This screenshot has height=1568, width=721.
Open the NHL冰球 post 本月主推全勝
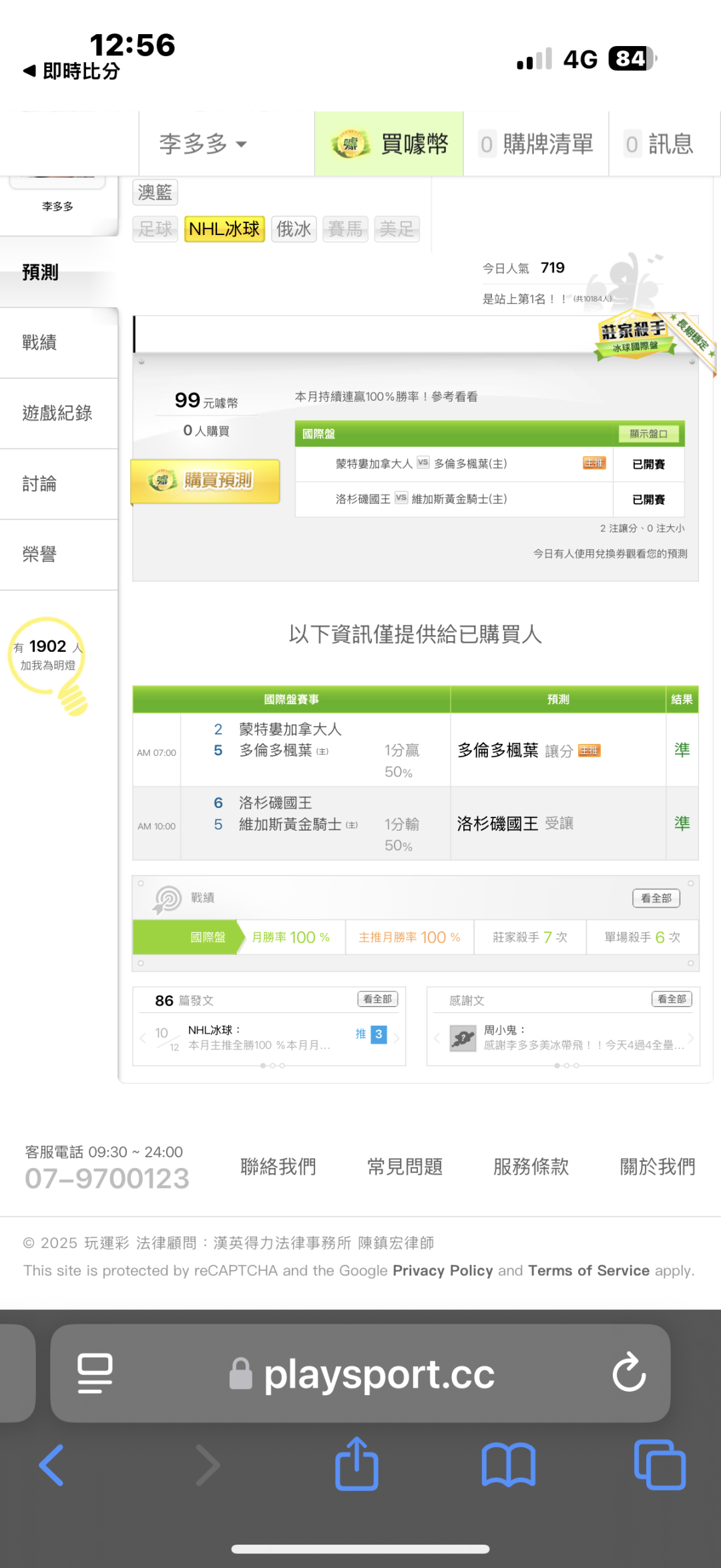tap(259, 1038)
